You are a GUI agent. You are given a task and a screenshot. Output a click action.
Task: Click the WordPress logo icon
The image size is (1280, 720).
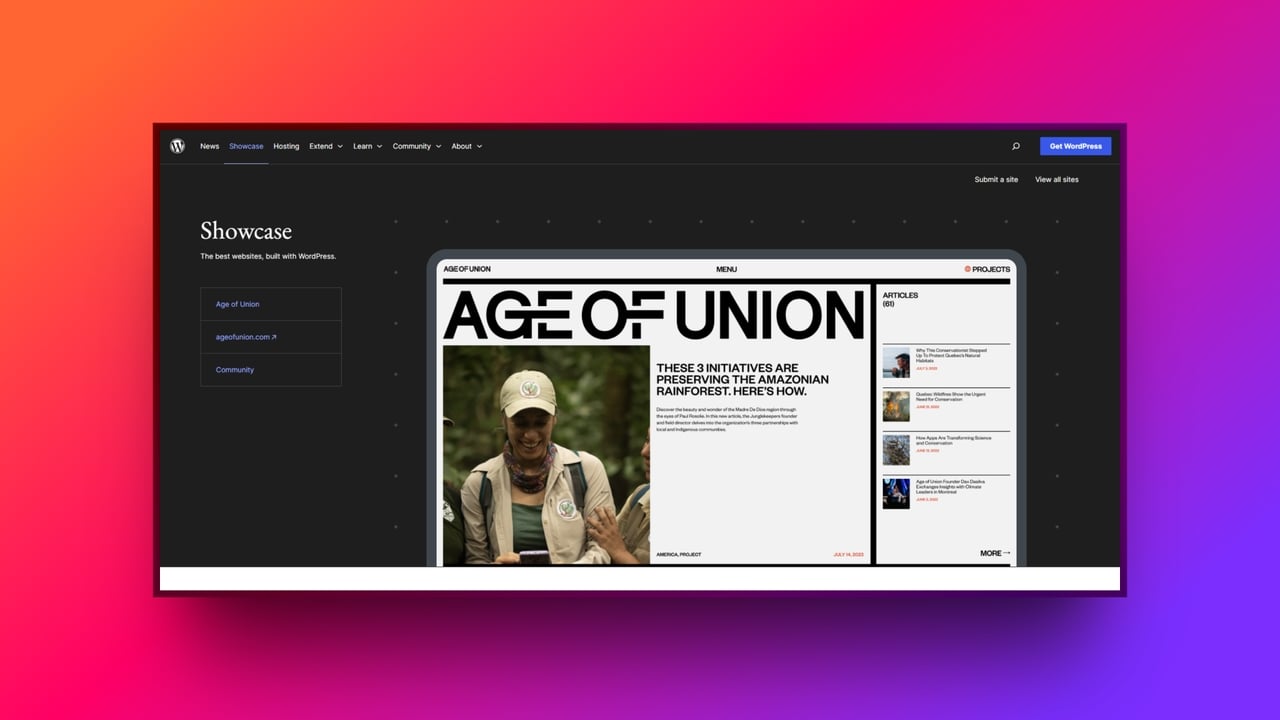tap(177, 146)
